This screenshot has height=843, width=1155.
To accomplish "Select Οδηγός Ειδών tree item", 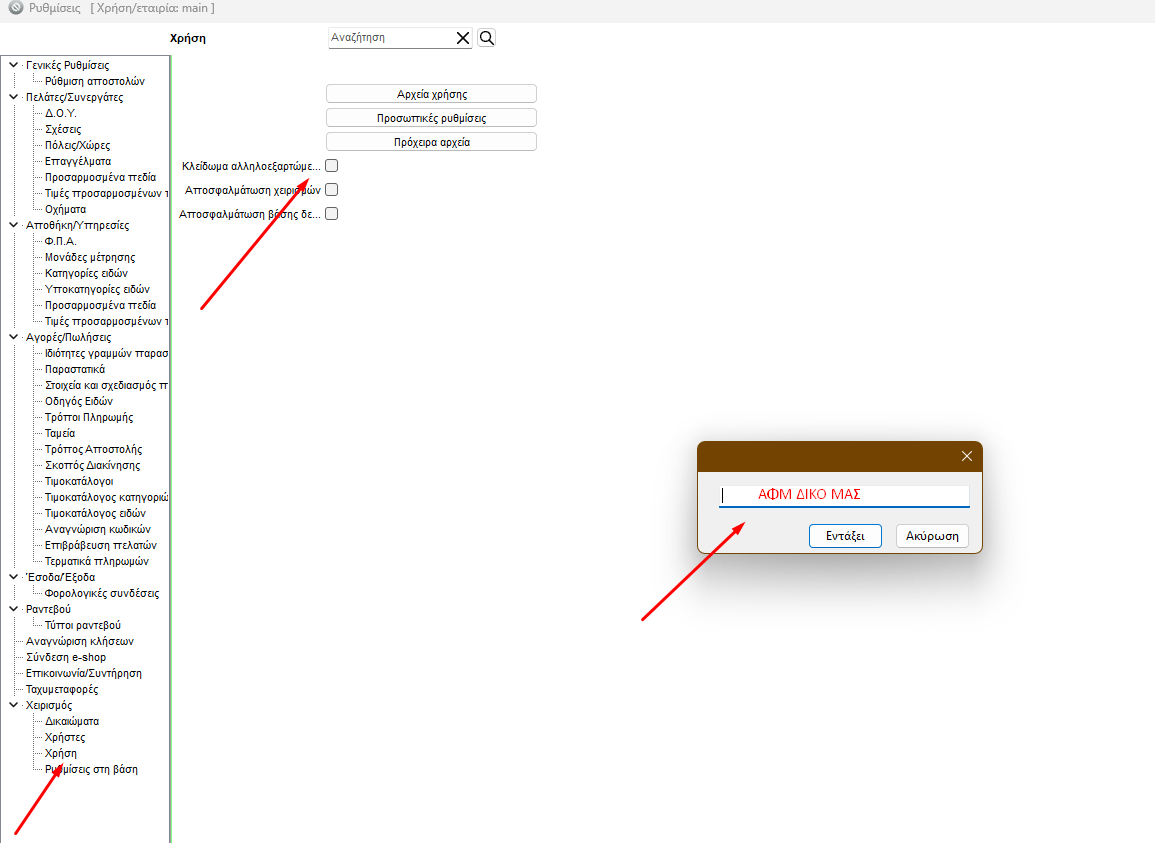I will tap(79, 401).
